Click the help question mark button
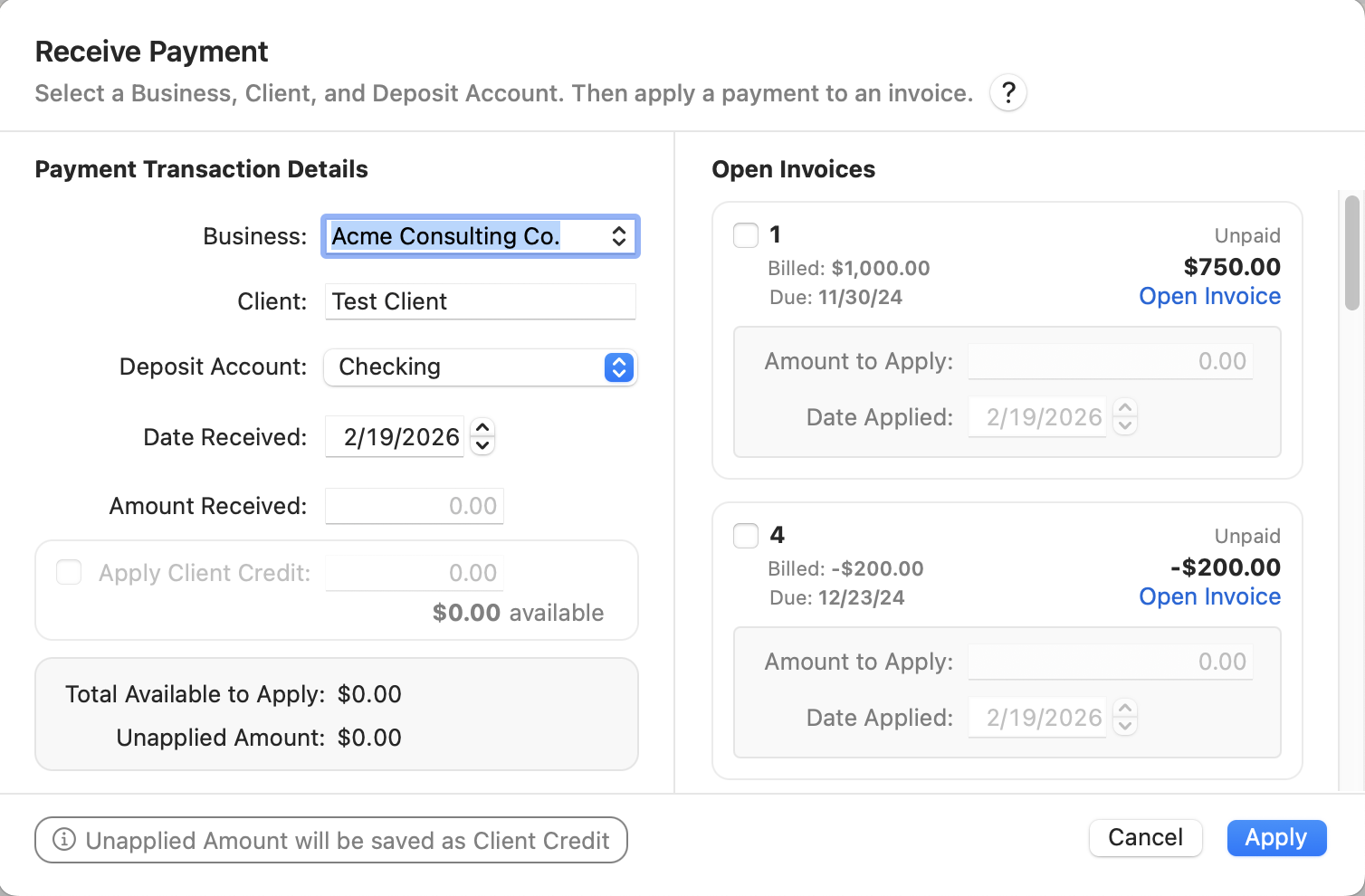Screen dimensions: 1365x896 click(x=1008, y=92)
